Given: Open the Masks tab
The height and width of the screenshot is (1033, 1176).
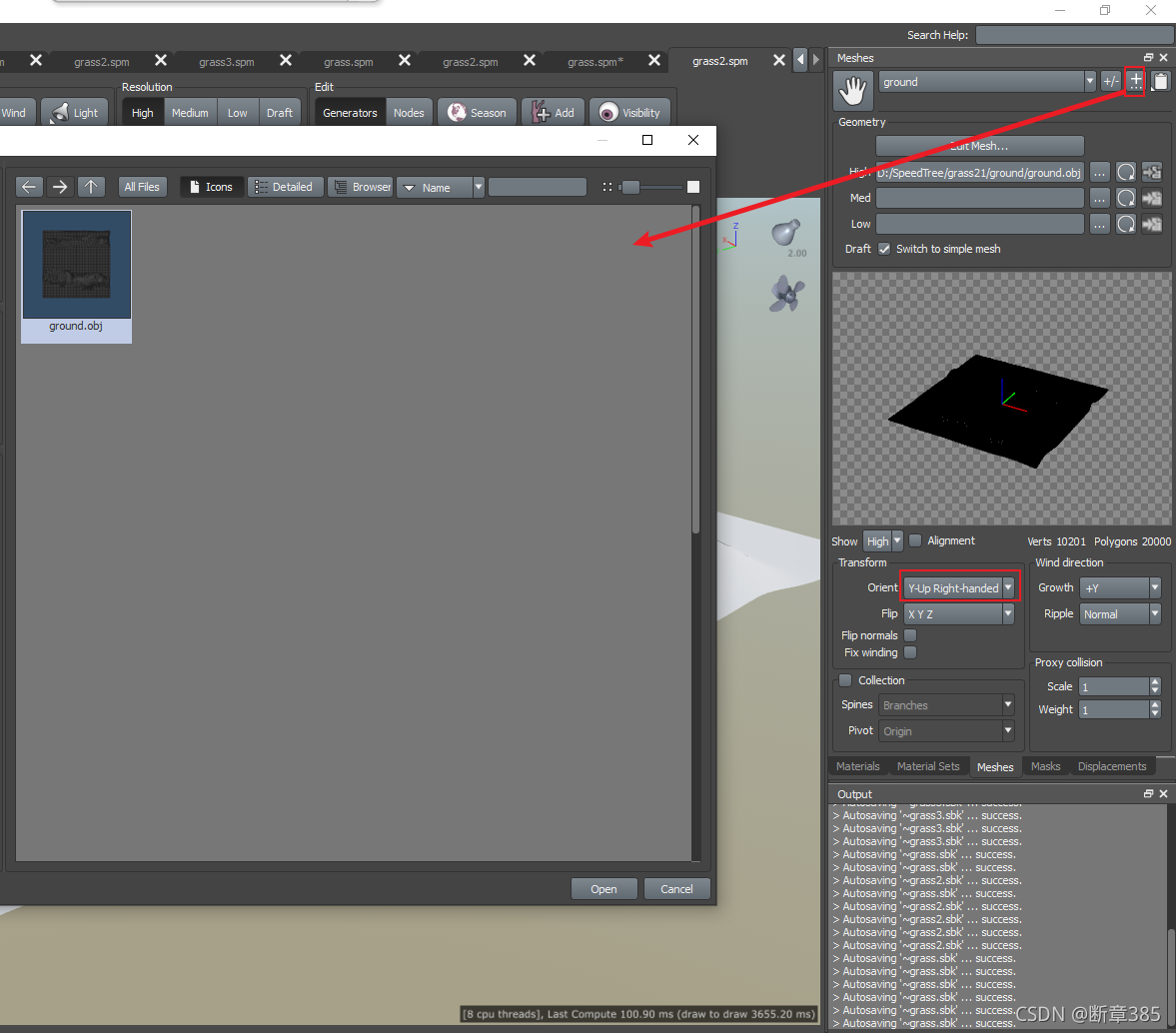Looking at the screenshot, I should [x=1045, y=766].
